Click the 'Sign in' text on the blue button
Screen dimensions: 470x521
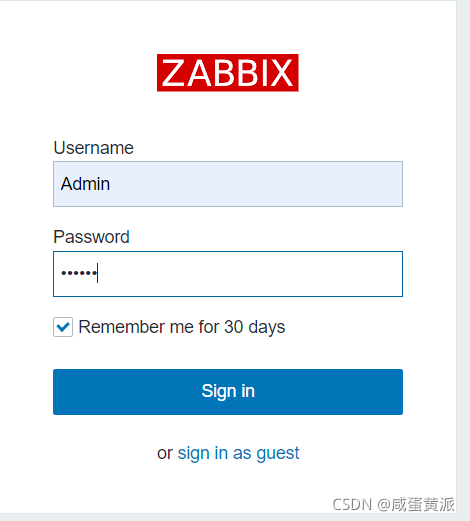pos(228,391)
